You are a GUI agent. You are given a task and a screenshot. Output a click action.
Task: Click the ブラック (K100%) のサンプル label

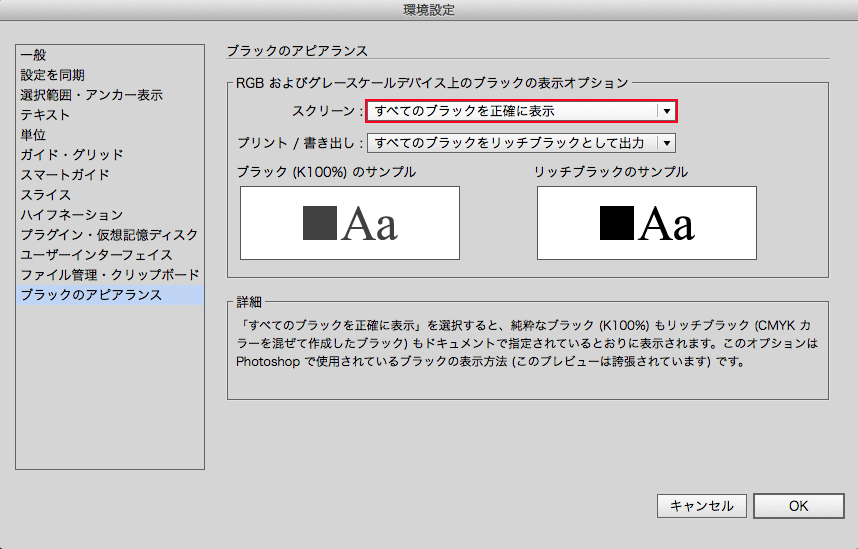click(326, 172)
